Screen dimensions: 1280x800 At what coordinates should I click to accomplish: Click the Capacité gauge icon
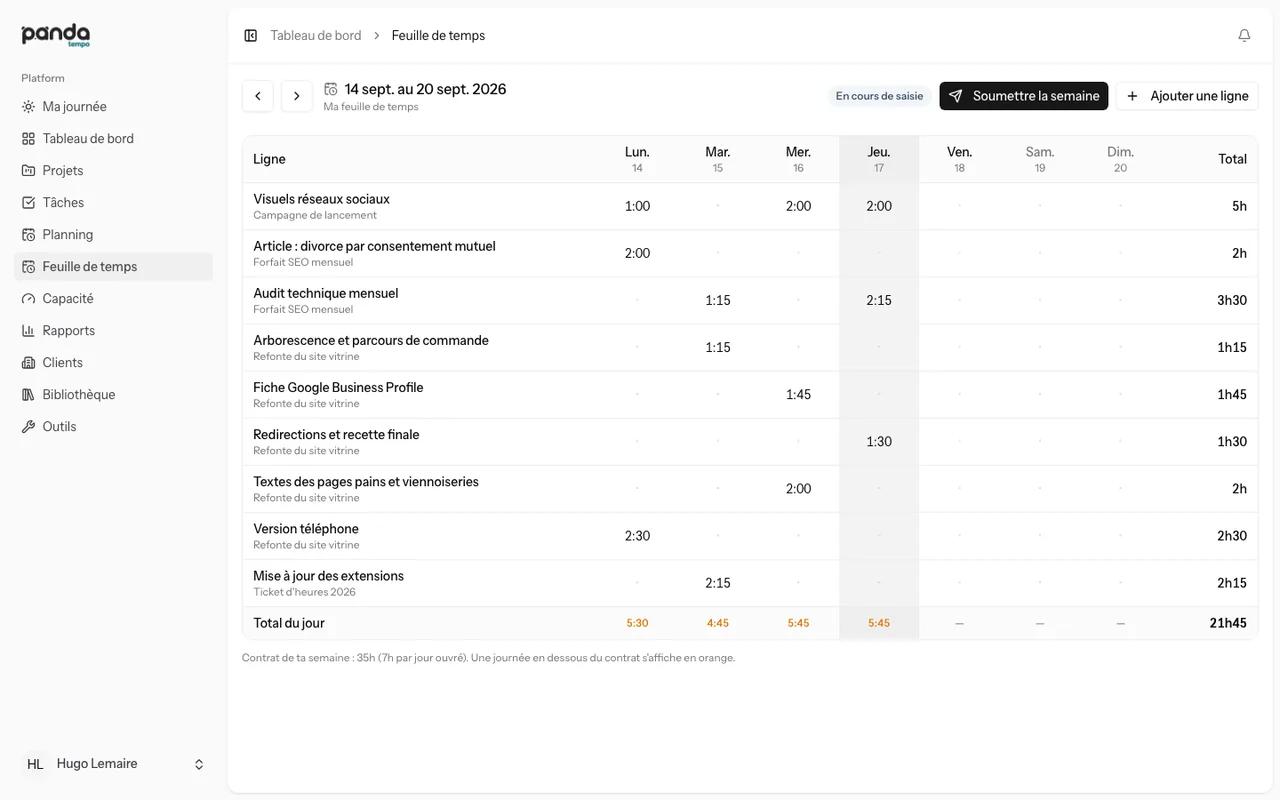[28, 299]
